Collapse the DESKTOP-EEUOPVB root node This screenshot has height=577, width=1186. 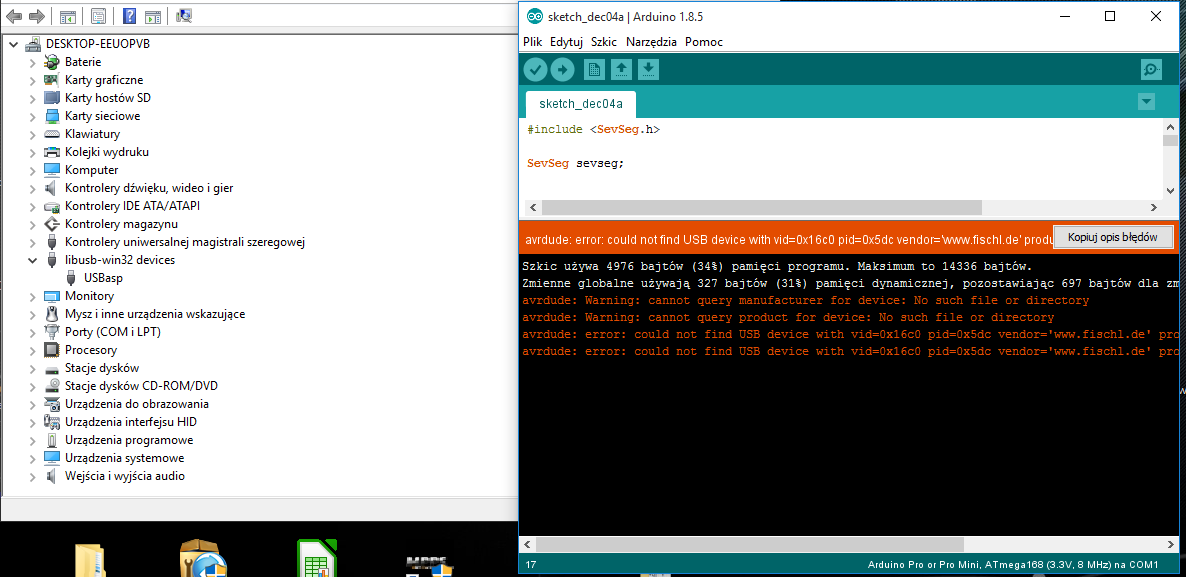13,44
